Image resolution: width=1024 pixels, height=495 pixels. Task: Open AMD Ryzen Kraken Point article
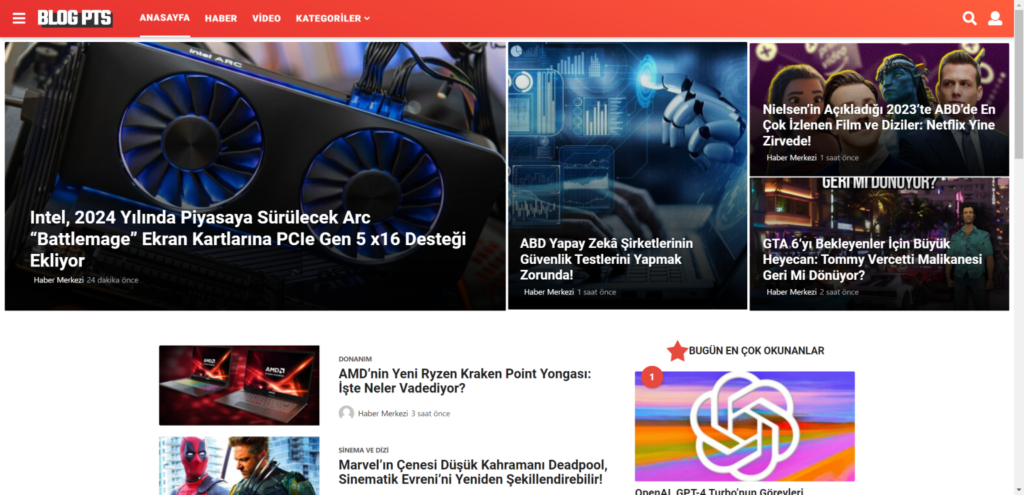[x=464, y=381]
